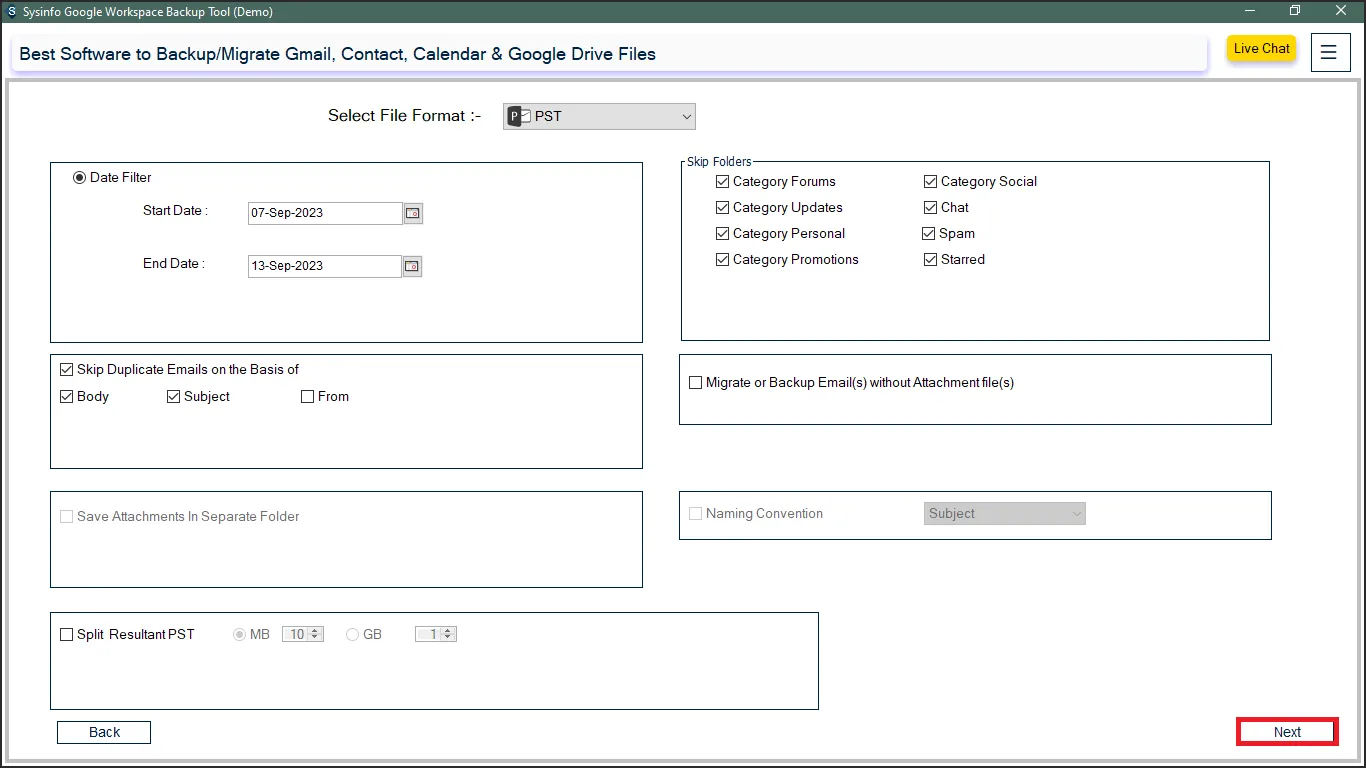Select the Date Filter radio button
The image size is (1366, 768).
tap(80, 178)
